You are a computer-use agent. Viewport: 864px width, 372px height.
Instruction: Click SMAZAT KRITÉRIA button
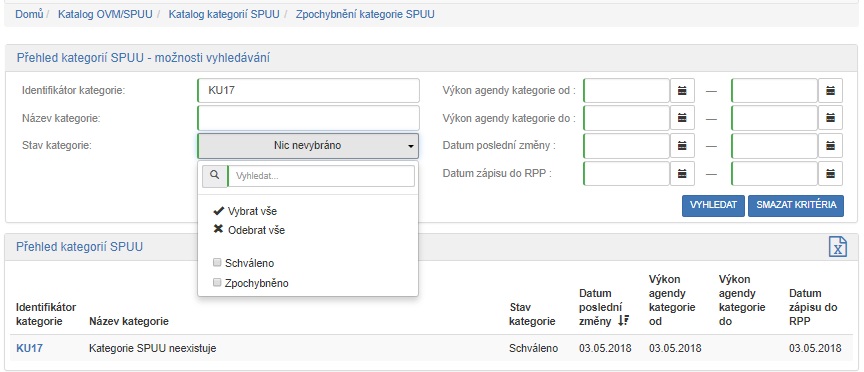click(x=796, y=206)
